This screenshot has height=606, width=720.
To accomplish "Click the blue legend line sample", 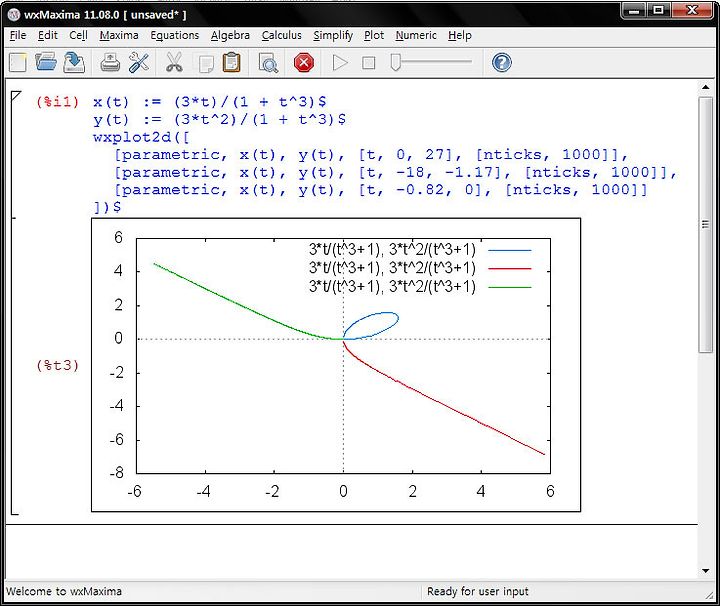I will coord(509,251).
